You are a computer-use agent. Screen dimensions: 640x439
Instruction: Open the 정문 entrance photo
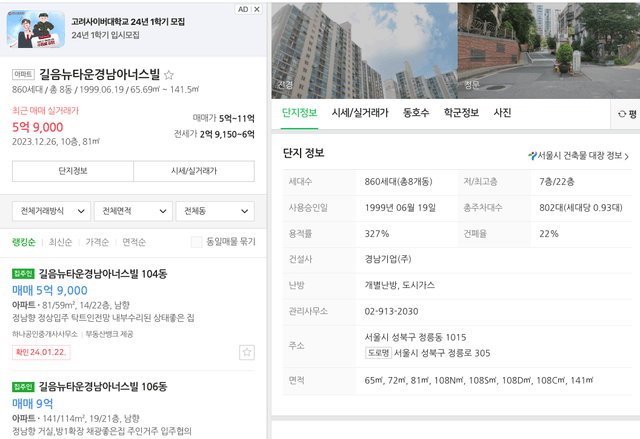click(549, 51)
